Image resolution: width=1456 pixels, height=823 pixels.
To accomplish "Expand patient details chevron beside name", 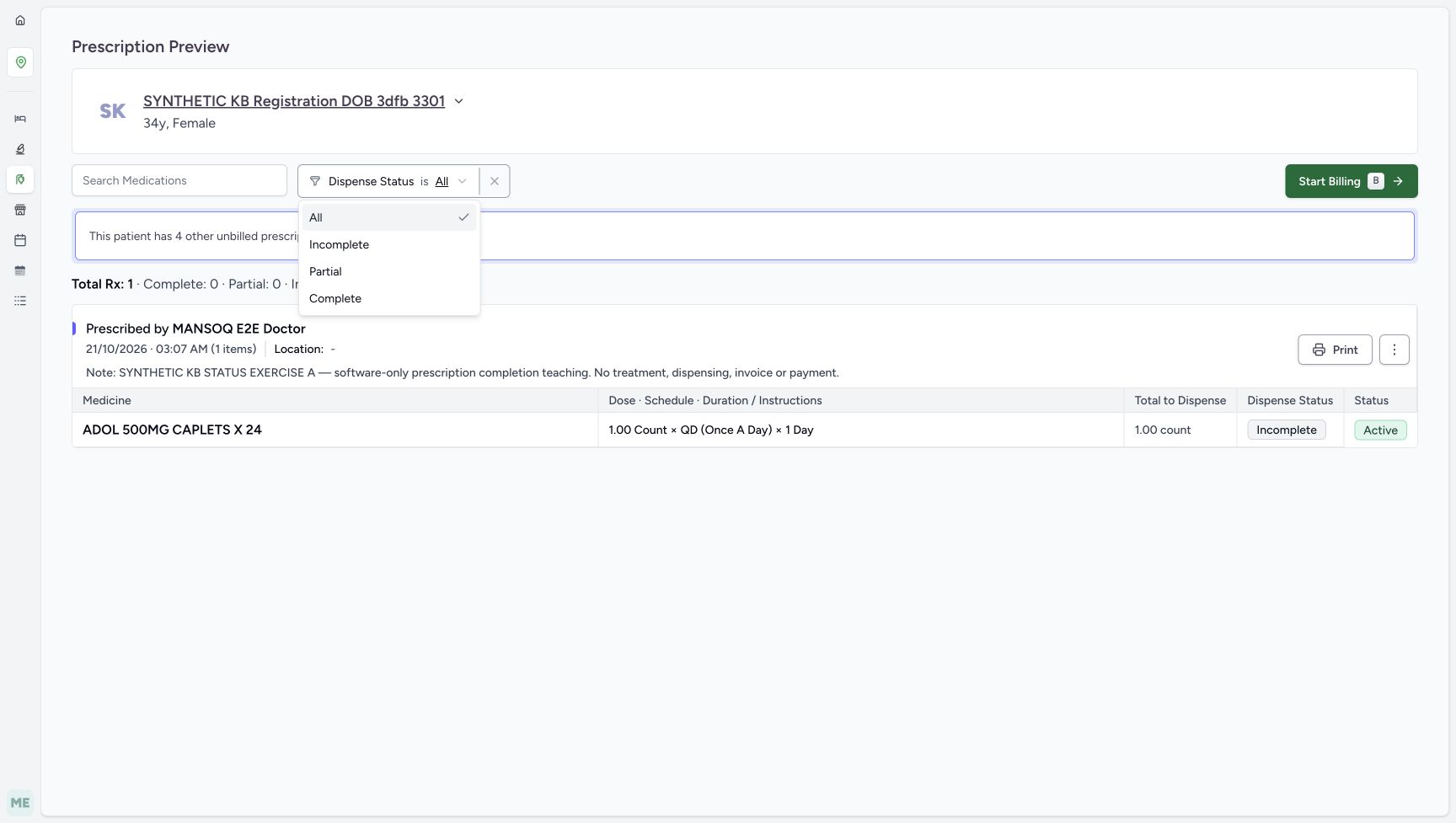I will coord(459,101).
